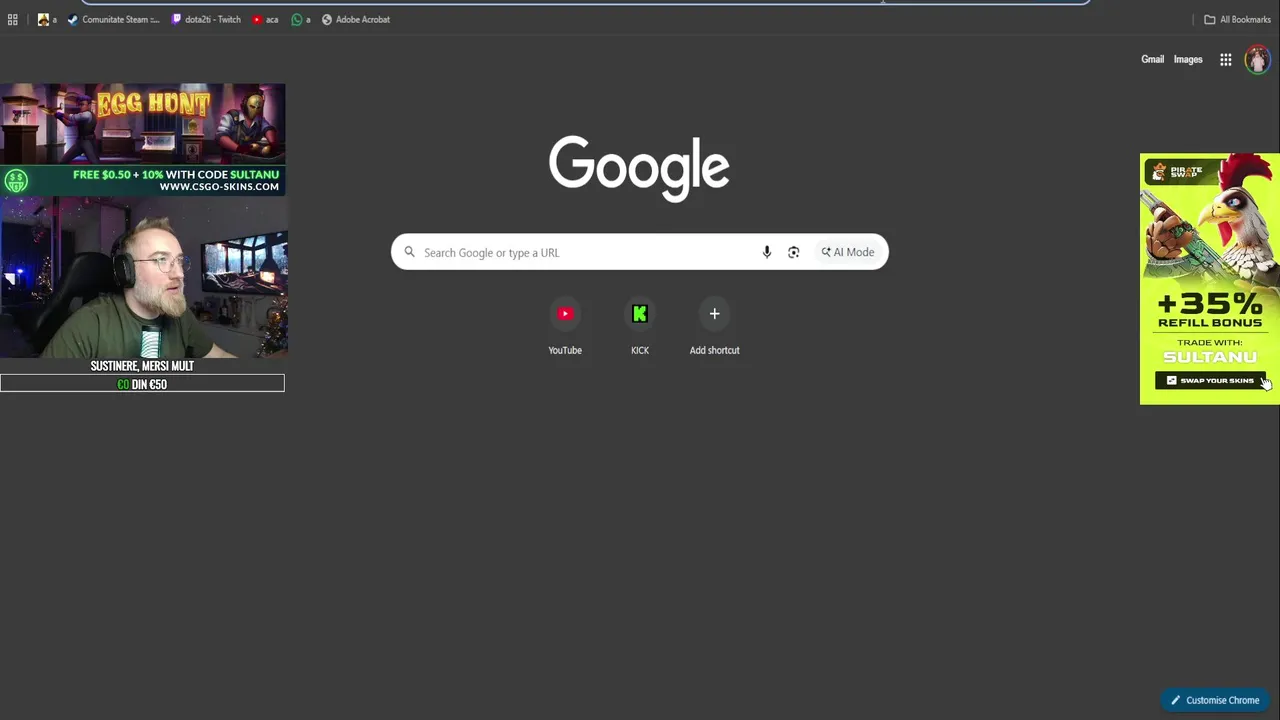Screen dimensions: 1280x720
Task: Go to Gmail
Action: click(x=1152, y=59)
